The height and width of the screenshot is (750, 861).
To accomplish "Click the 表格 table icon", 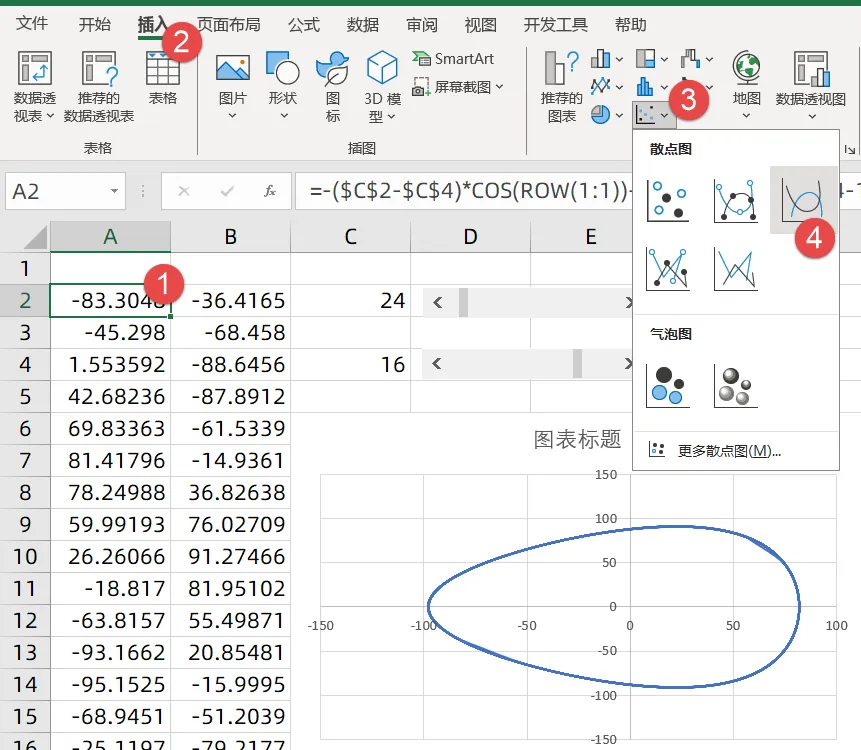I will click(x=163, y=78).
